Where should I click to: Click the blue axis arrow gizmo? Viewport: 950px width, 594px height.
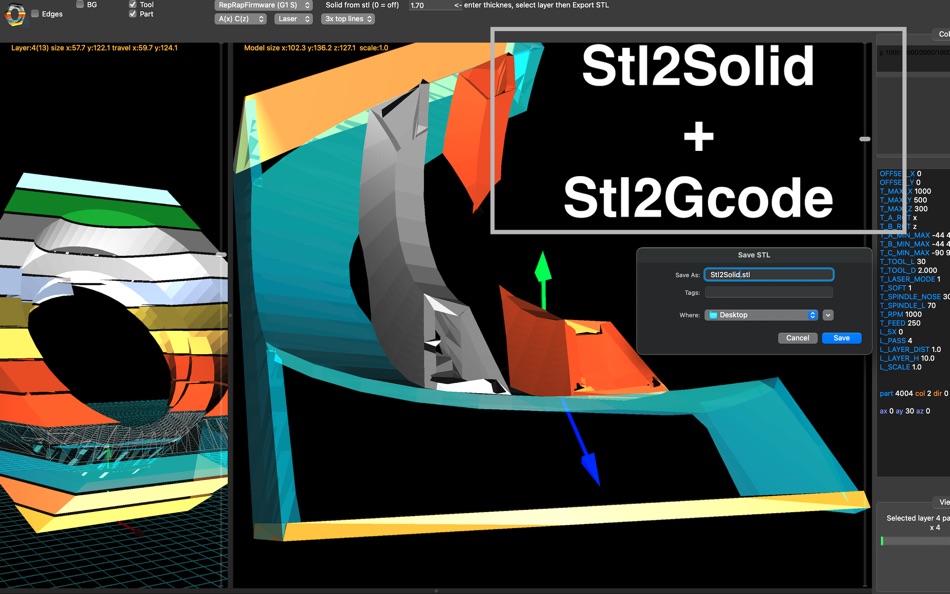[x=582, y=442]
